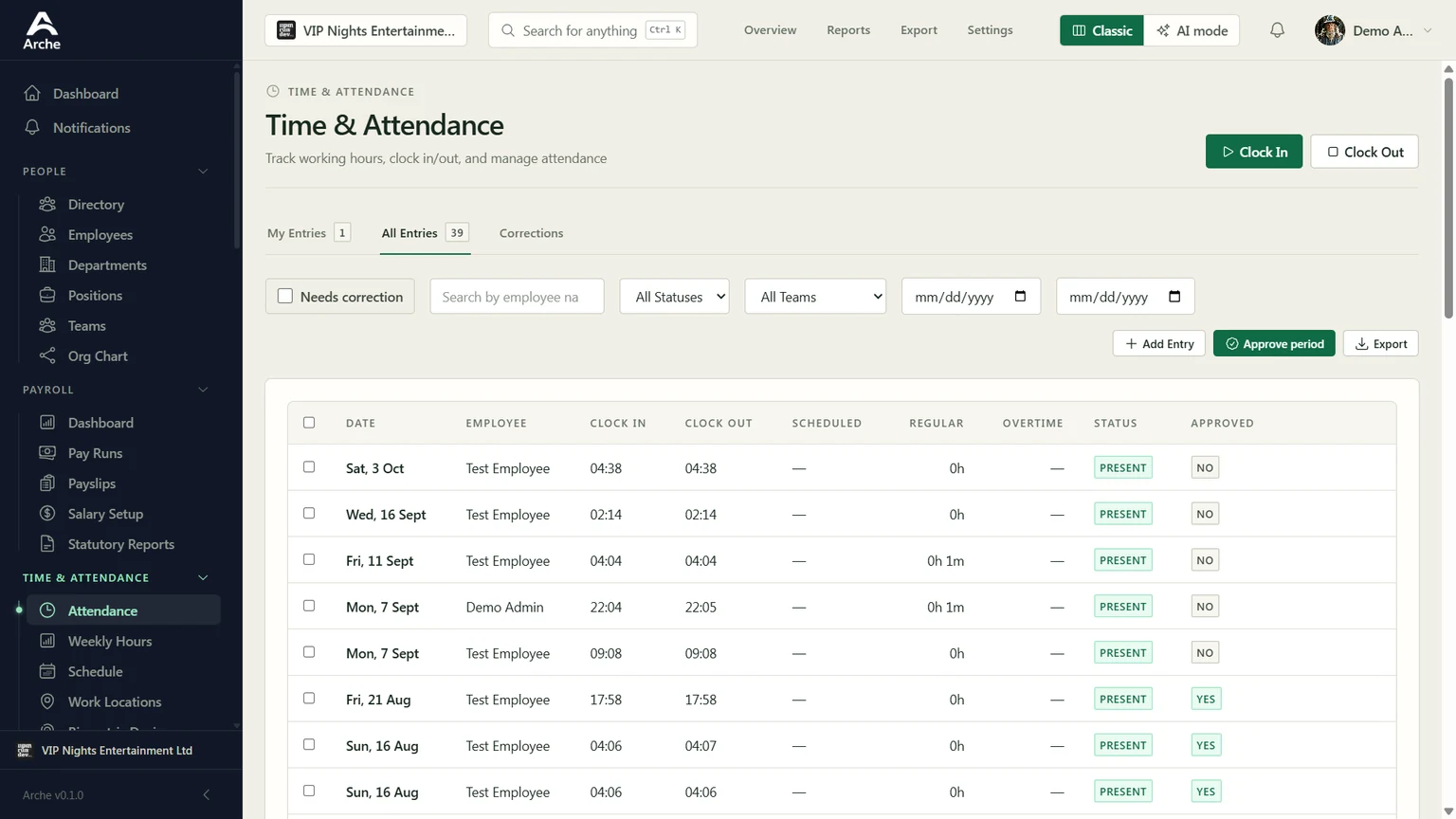Click the Employees sidebar icon
Screen dimensions: 1456x819
47,234
